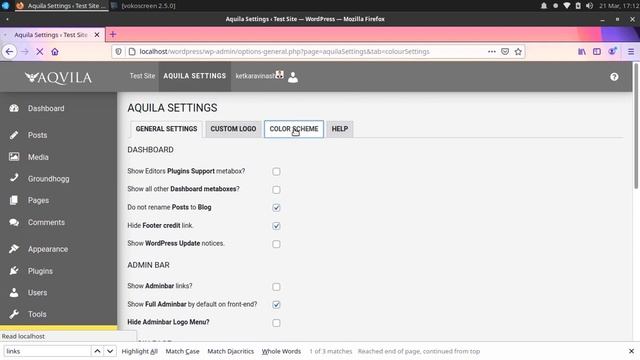Open the desktop application launcher icon
Screen dimensions: 640x360
5,6
